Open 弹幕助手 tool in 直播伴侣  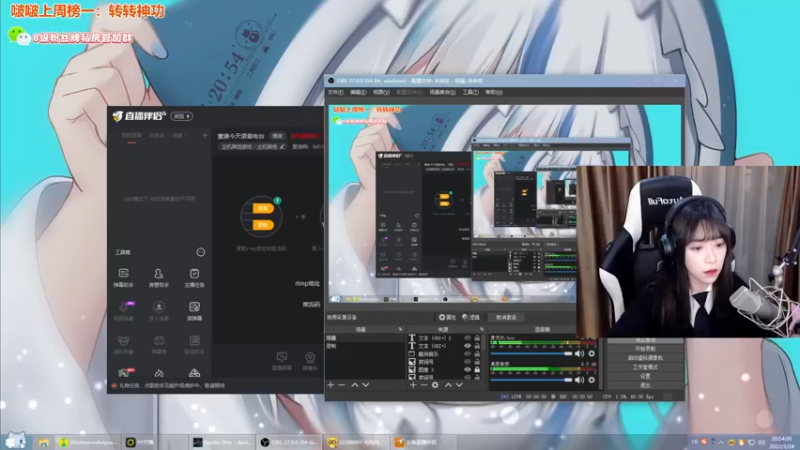click(x=123, y=278)
